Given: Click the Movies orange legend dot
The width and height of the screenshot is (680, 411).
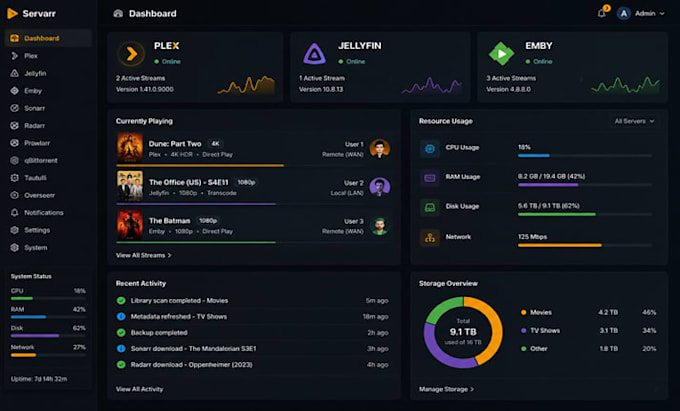Looking at the screenshot, I should tap(523, 312).
